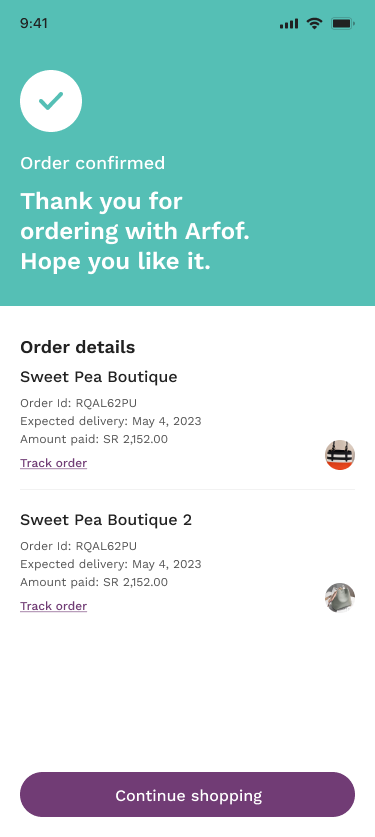Select the Sweet Pea Boutique store name

click(x=99, y=377)
